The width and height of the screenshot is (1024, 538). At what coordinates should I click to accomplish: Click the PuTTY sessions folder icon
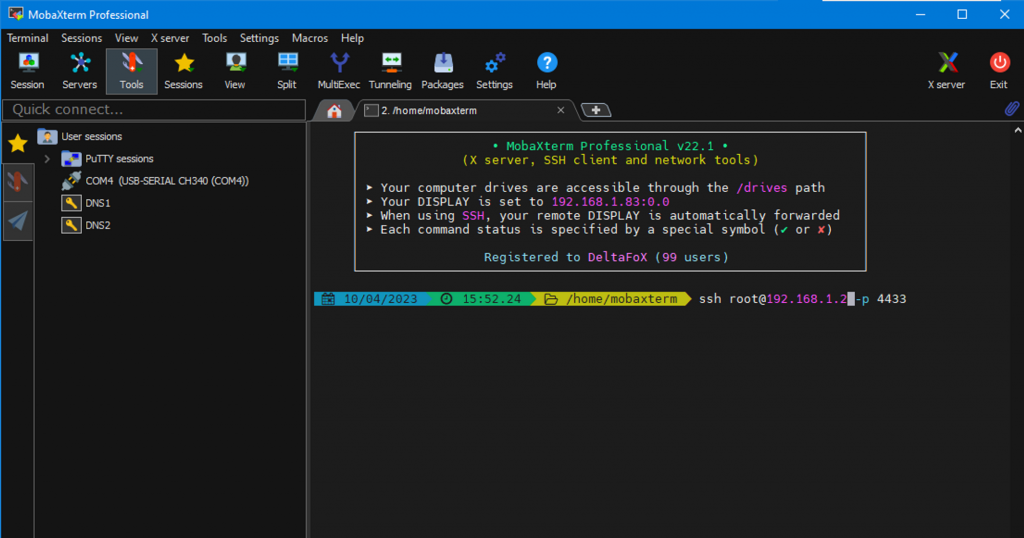[71, 159]
